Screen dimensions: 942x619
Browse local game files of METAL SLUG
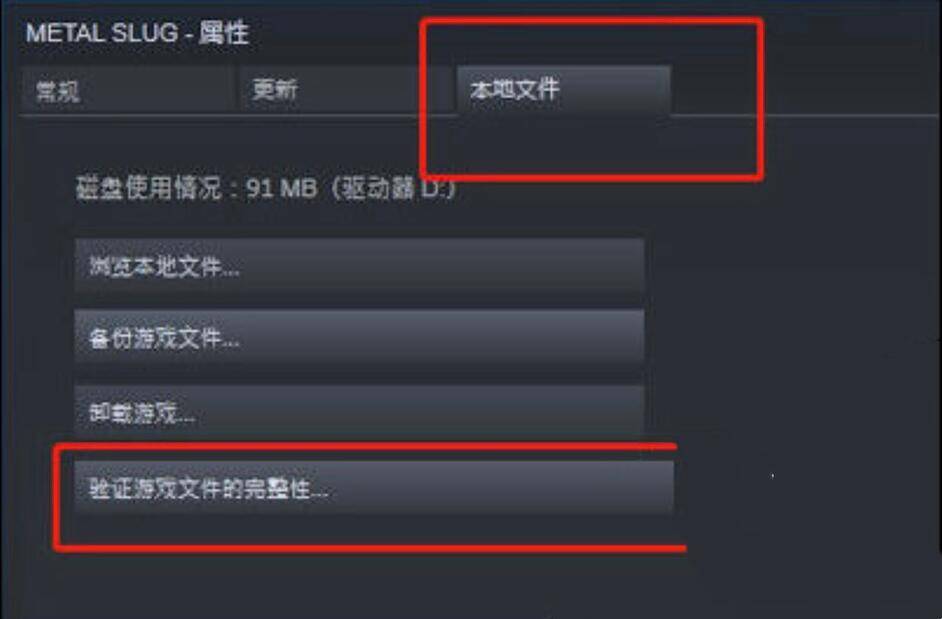click(x=359, y=265)
